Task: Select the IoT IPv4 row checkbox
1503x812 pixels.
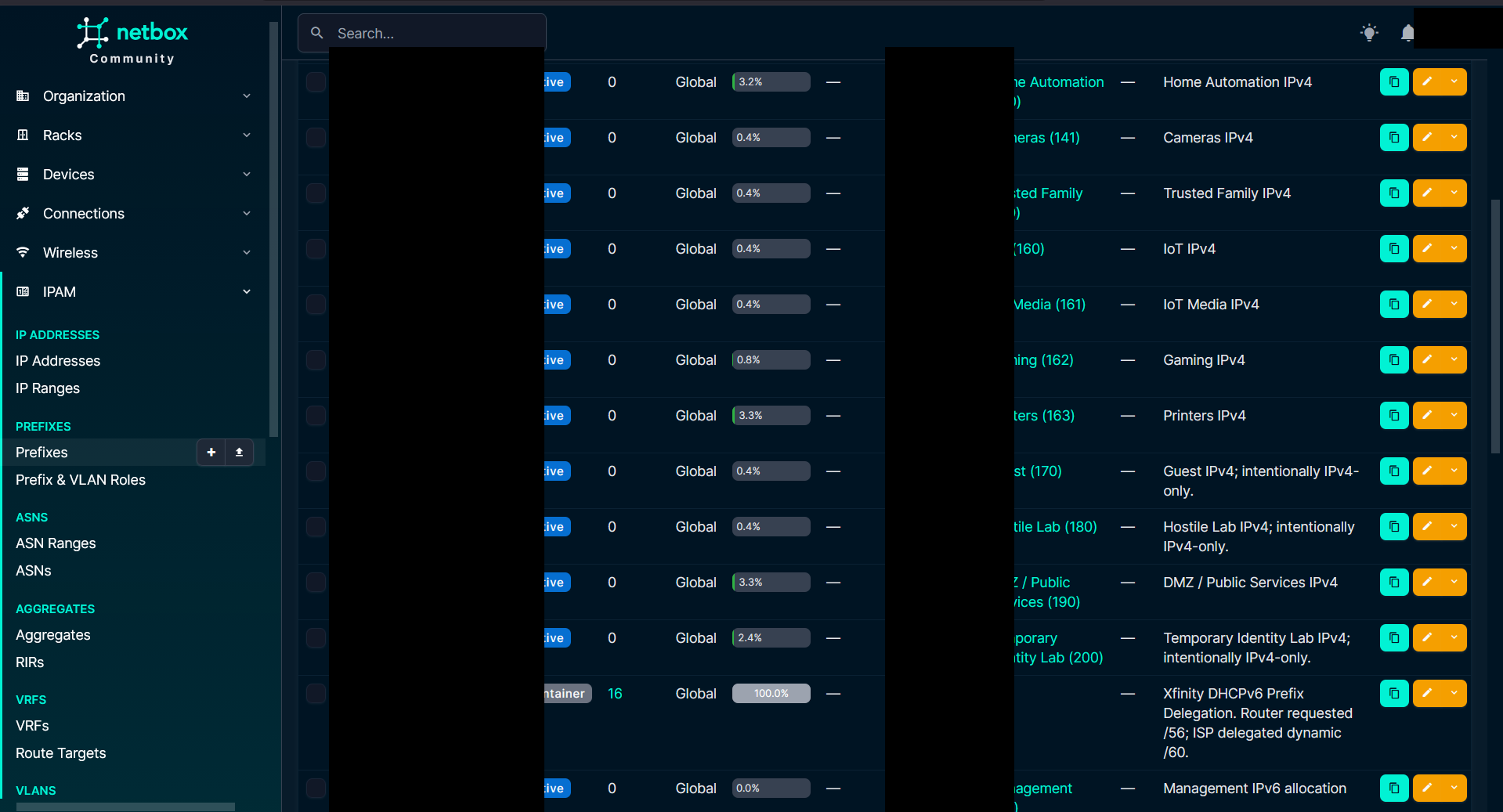Action: (x=316, y=249)
